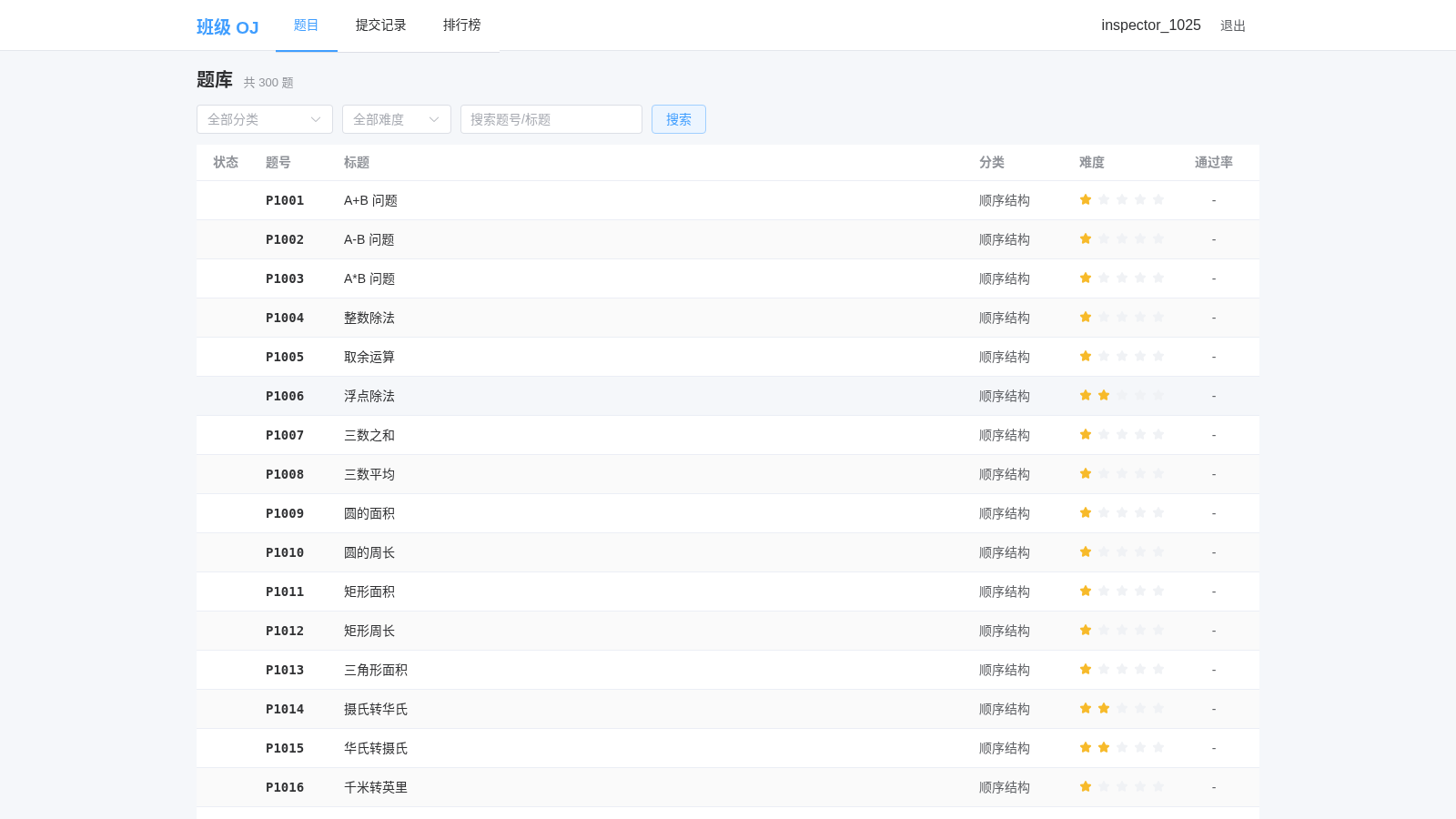Switch to the 题目 tab
The height and width of the screenshot is (819, 1456).
coord(307,25)
